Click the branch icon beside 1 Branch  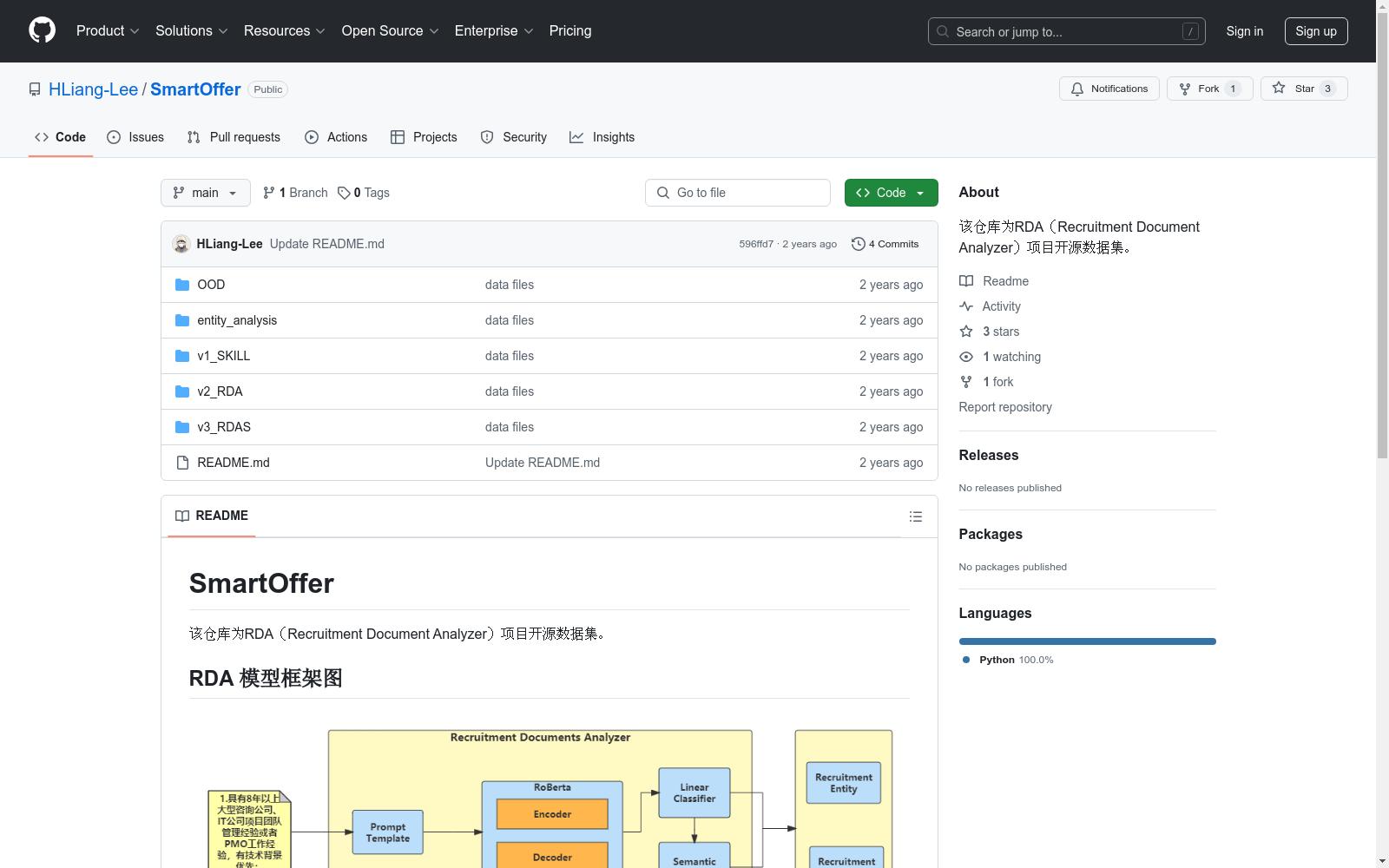pyautogui.click(x=269, y=193)
